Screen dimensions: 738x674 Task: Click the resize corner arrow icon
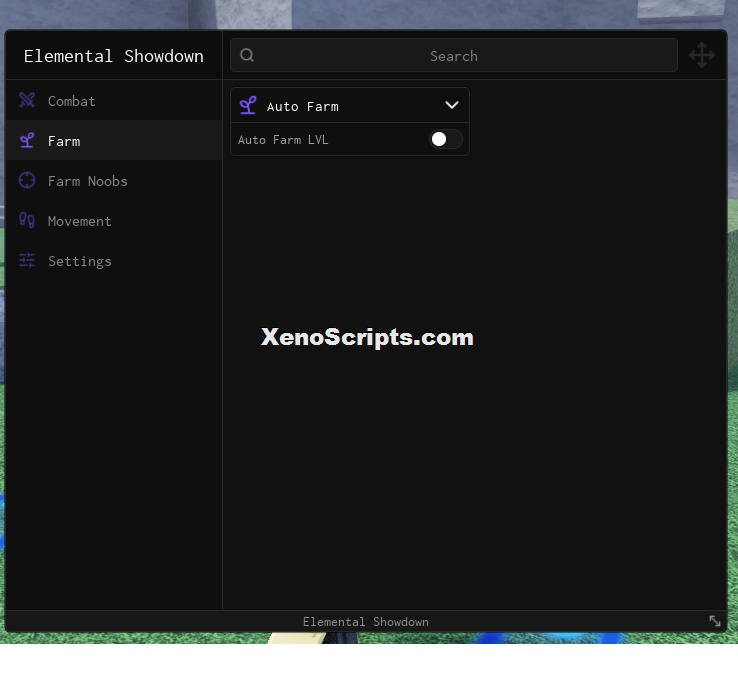pos(715,621)
